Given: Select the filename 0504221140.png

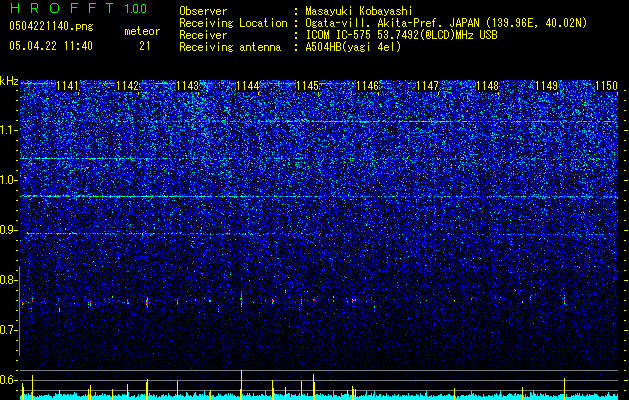Looking at the screenshot, I should (51, 26).
